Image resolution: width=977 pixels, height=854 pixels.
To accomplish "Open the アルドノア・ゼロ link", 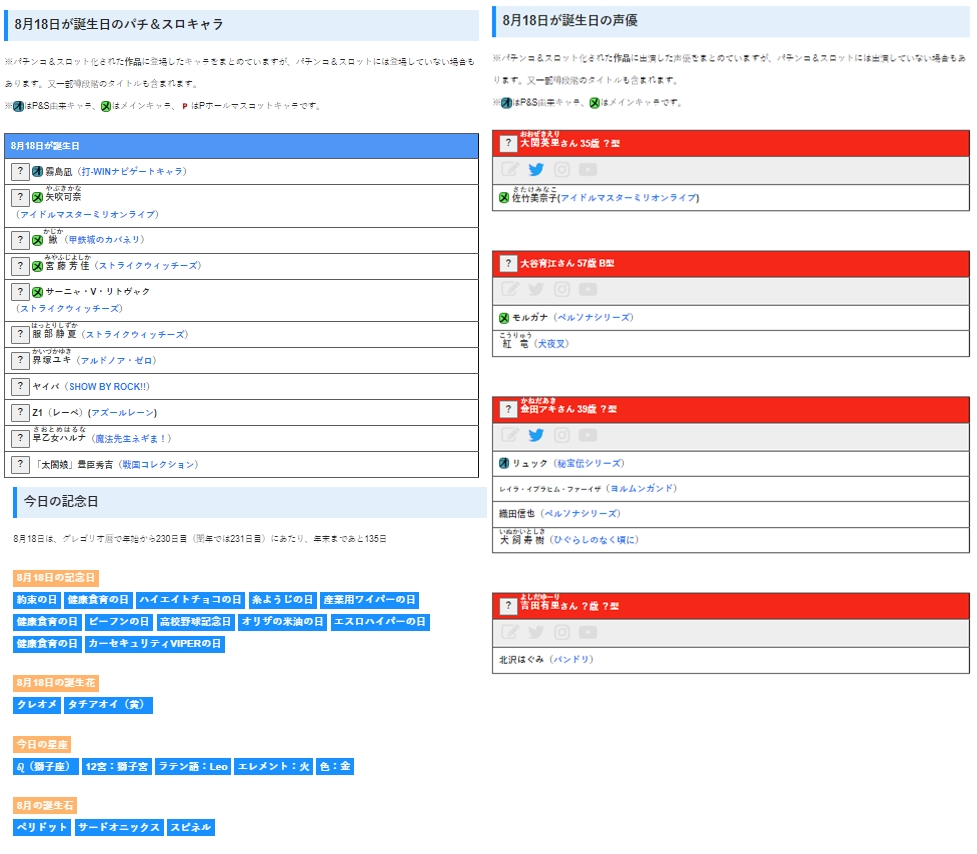I will [x=117, y=361].
